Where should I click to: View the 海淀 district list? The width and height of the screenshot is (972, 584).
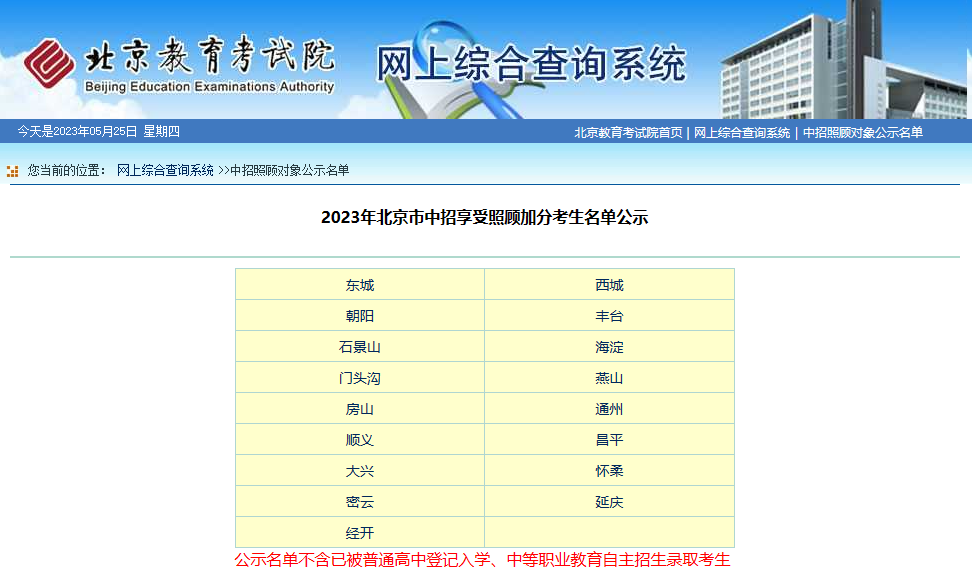point(609,347)
